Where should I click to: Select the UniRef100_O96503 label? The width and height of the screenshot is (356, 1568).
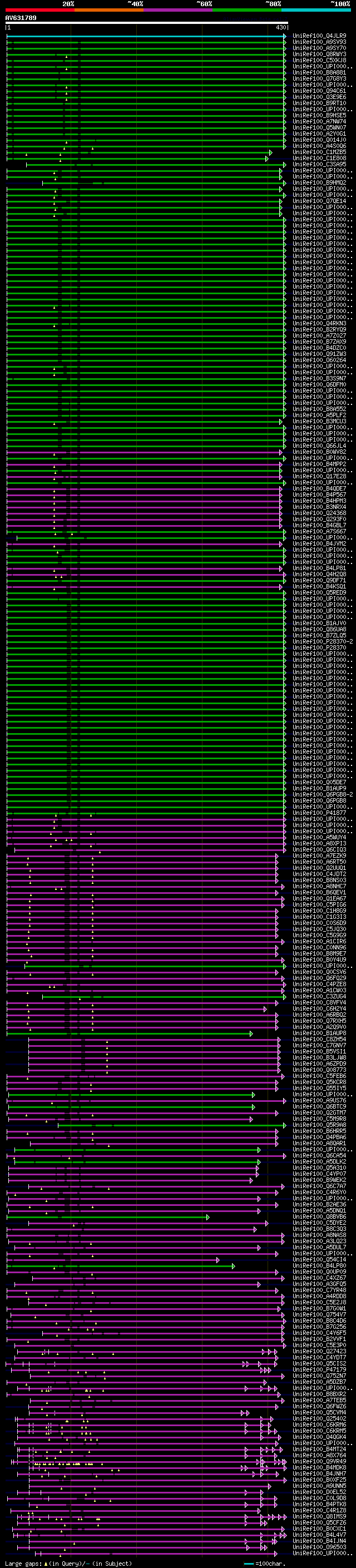[x=319, y=1547]
